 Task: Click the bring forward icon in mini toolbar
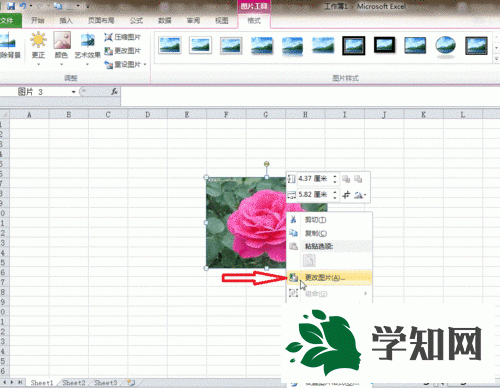346,179
